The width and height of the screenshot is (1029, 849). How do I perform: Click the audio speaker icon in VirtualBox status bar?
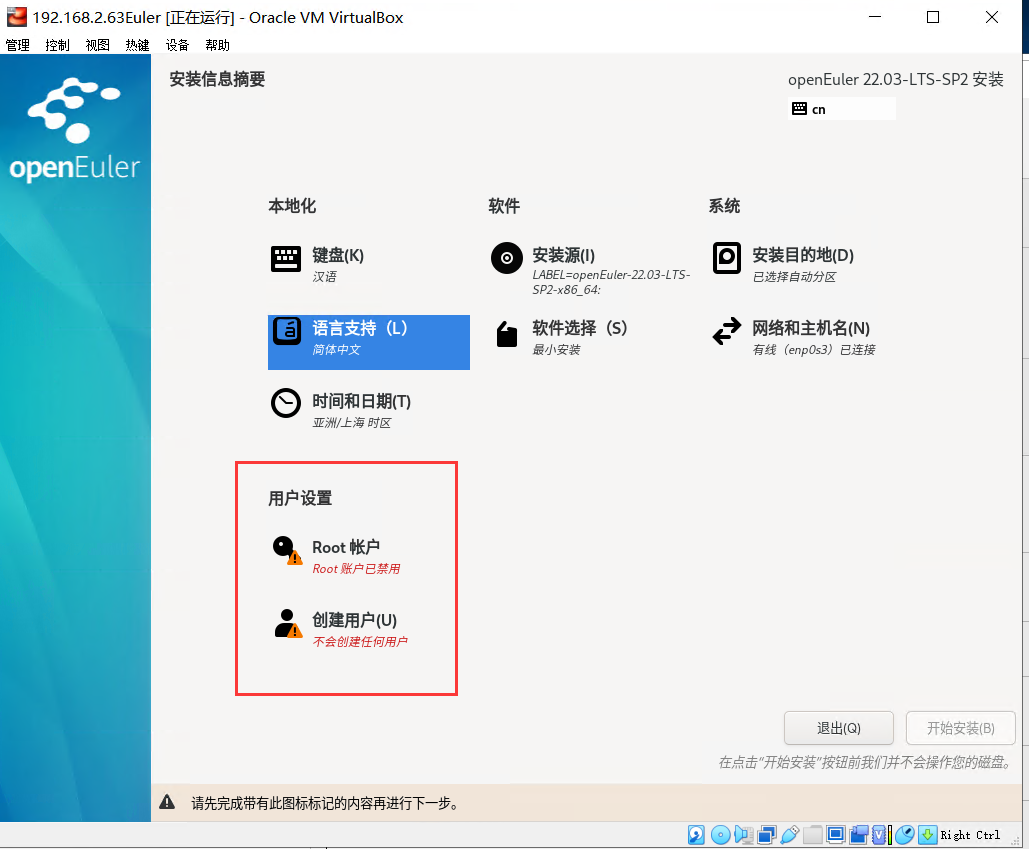(744, 835)
